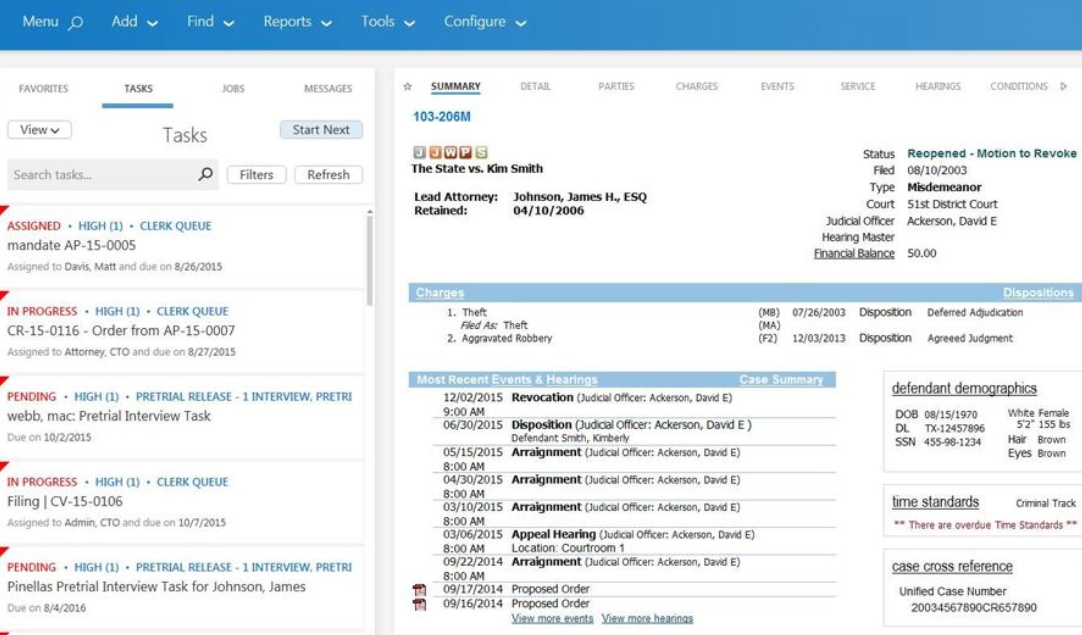Open PDF icon for 09/17/2014 Proposed Order
The width and height of the screenshot is (1082, 635).
click(419, 589)
